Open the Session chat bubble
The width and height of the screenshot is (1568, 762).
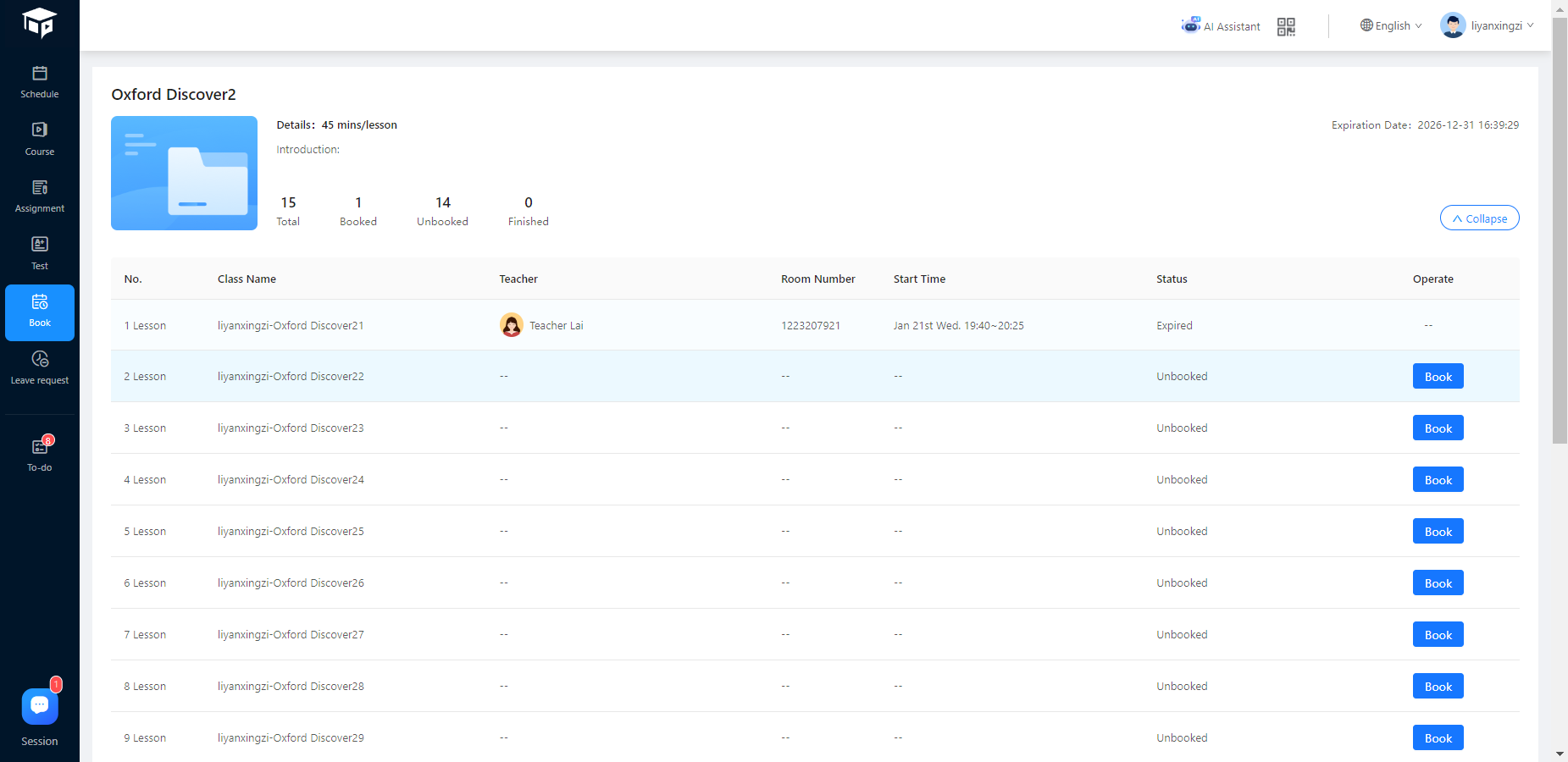40,706
